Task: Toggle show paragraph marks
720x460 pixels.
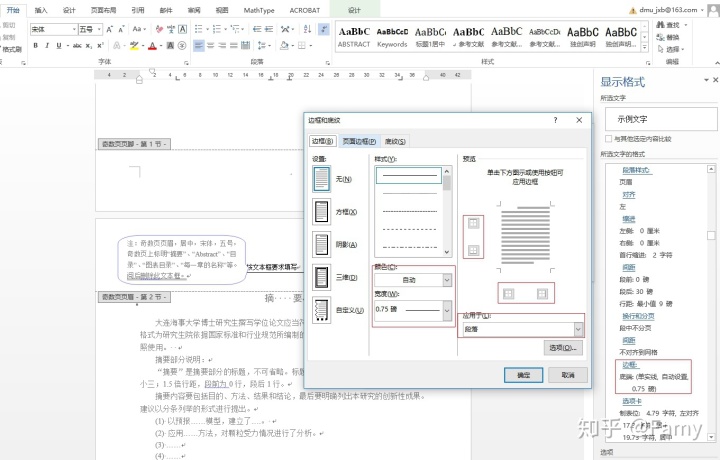Action: [324, 29]
